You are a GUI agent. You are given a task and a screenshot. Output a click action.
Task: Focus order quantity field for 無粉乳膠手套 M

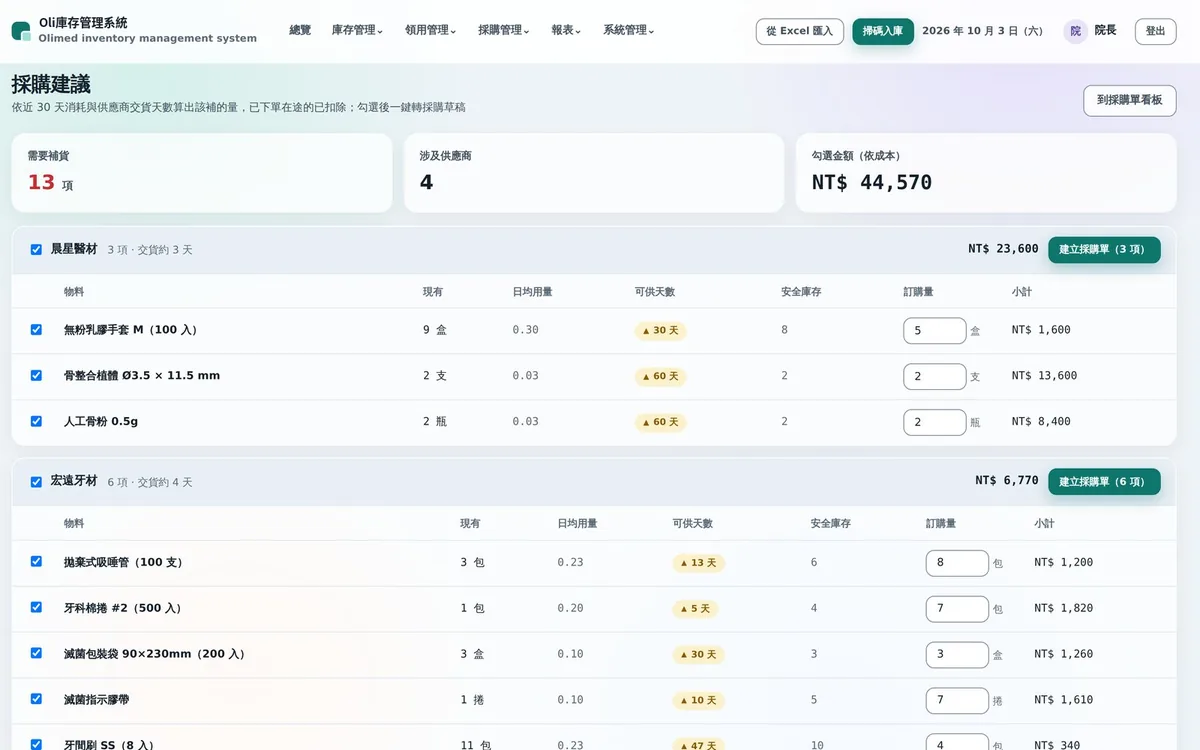(935, 331)
